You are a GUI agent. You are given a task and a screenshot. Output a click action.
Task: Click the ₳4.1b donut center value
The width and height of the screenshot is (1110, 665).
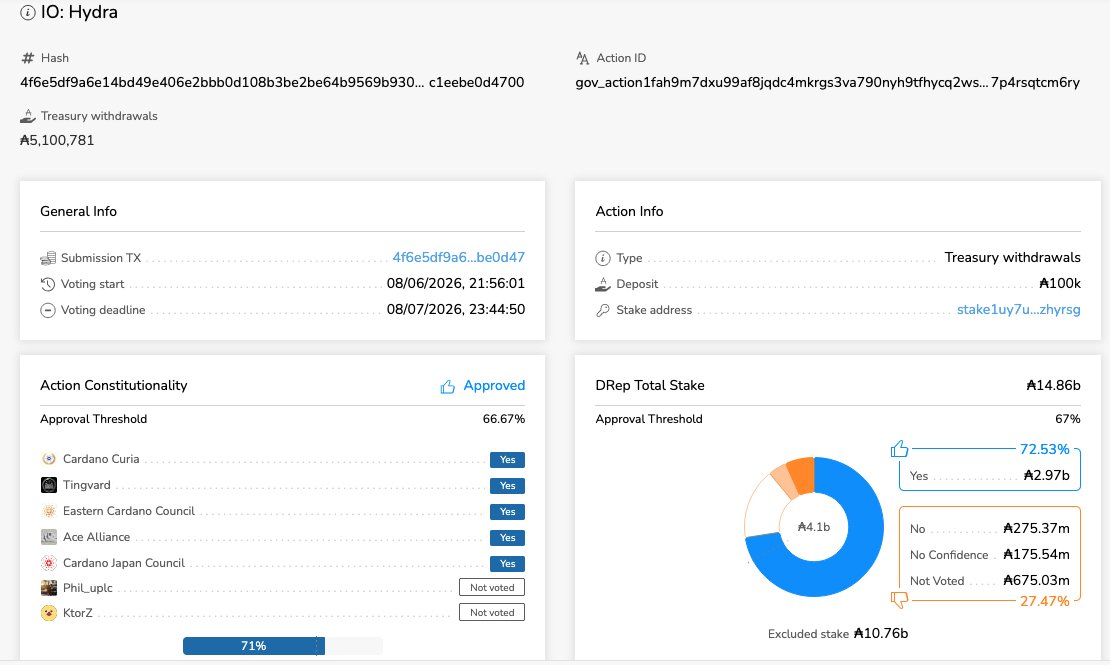pyautogui.click(x=813, y=527)
